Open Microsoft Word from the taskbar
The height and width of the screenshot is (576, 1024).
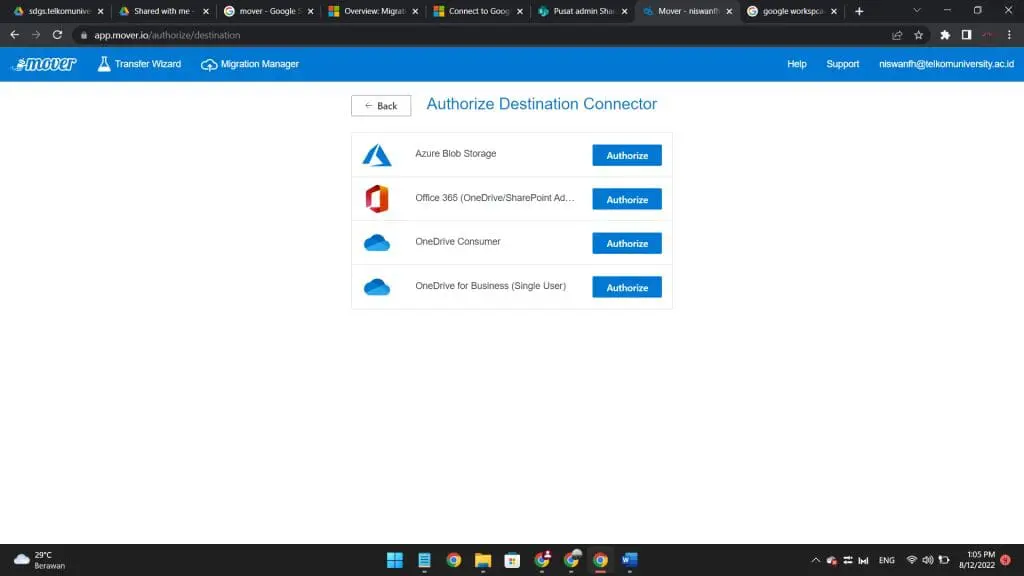[630, 560]
